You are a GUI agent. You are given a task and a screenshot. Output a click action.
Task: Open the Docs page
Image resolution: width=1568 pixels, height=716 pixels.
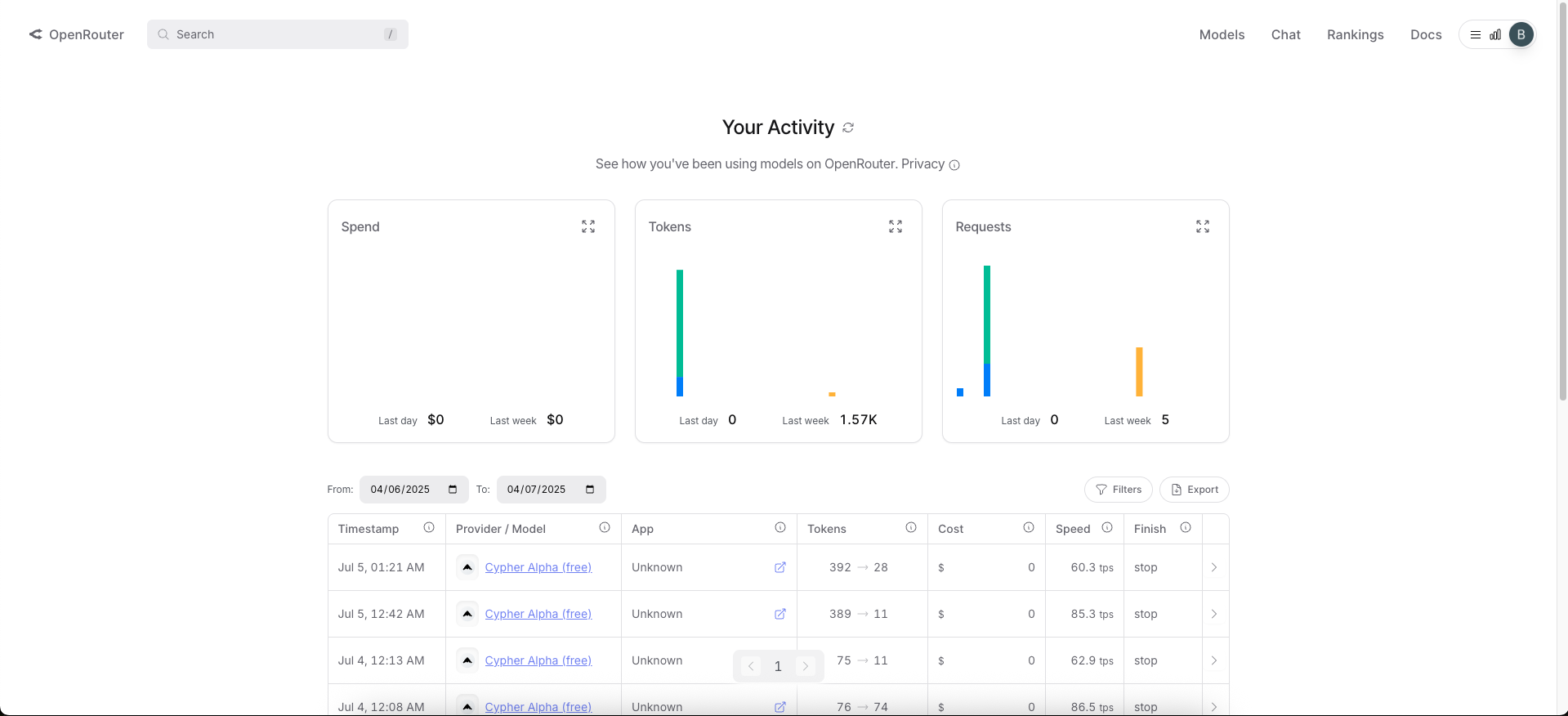pos(1426,34)
